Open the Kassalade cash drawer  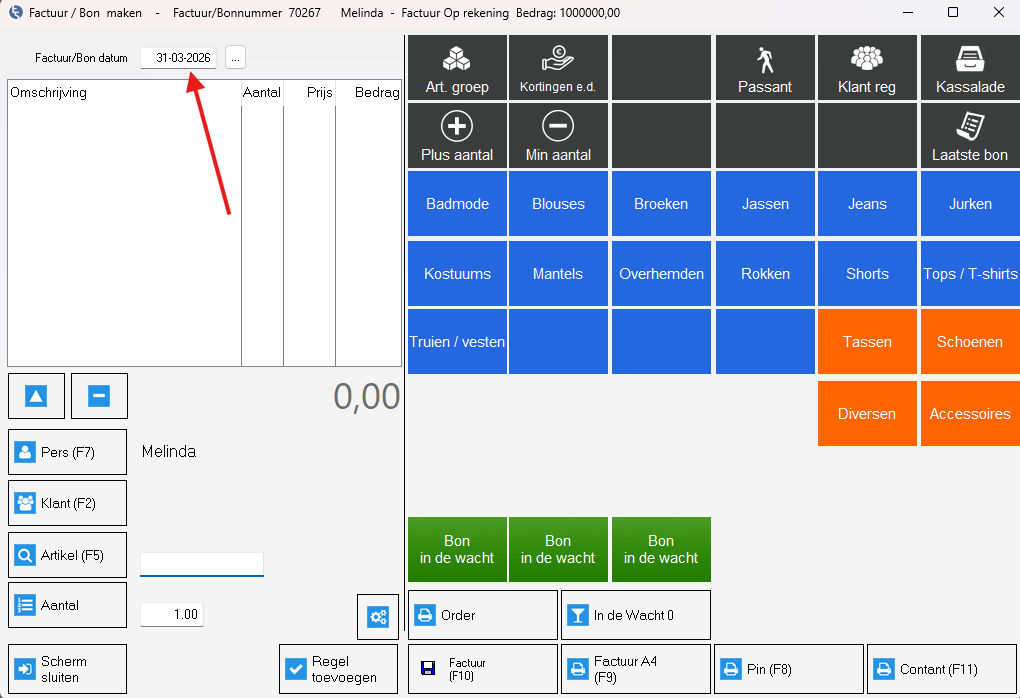pyautogui.click(x=970, y=68)
